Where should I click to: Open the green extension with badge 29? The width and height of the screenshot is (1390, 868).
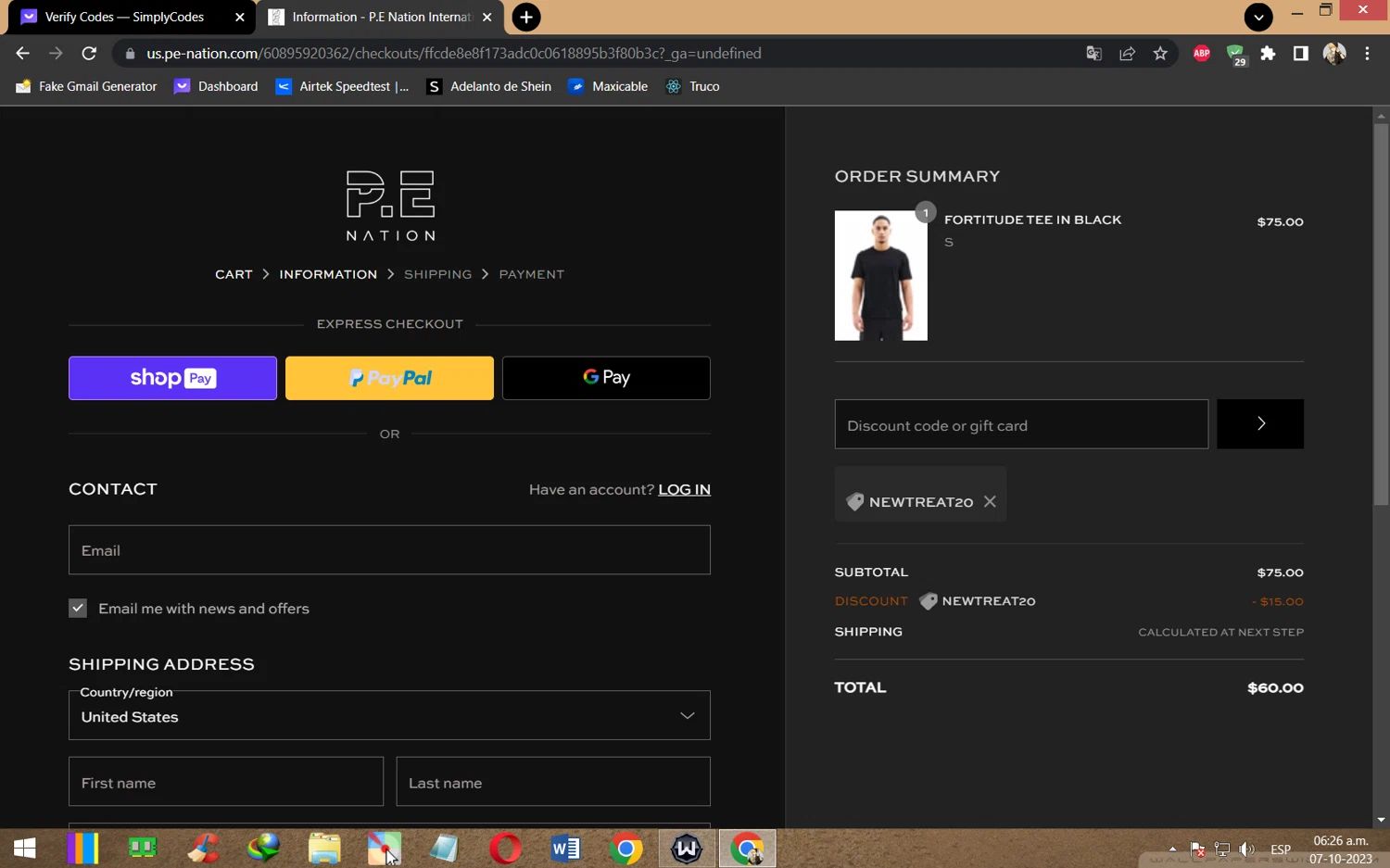pos(1236,55)
